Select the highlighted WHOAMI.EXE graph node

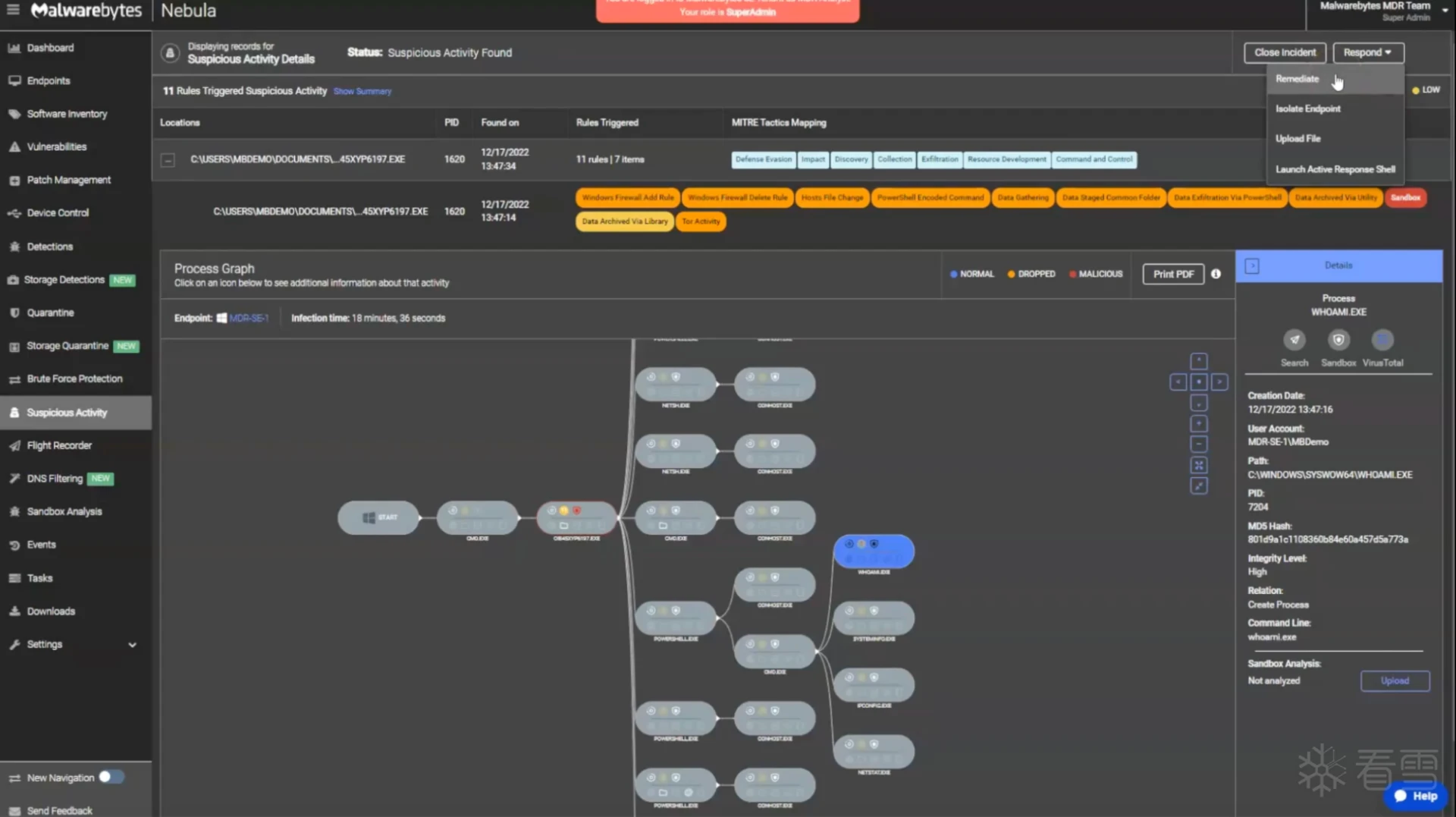874,551
